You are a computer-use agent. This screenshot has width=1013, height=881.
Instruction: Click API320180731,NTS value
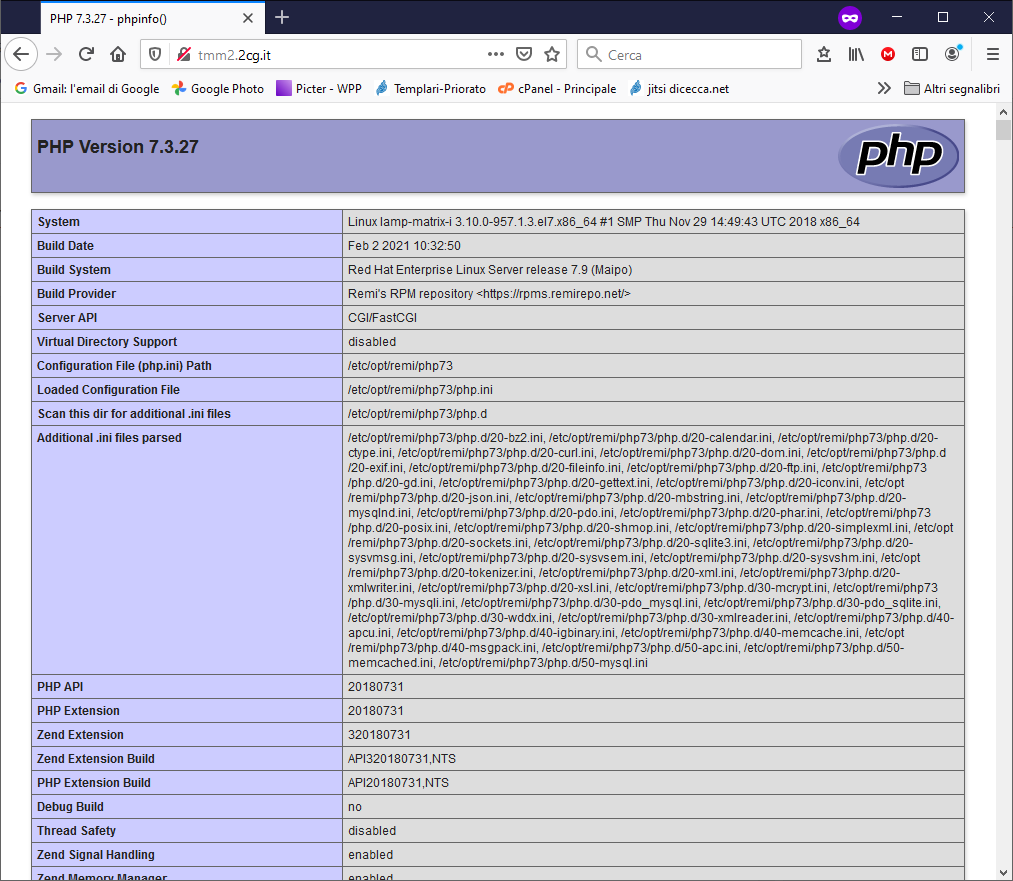[x=402, y=758]
